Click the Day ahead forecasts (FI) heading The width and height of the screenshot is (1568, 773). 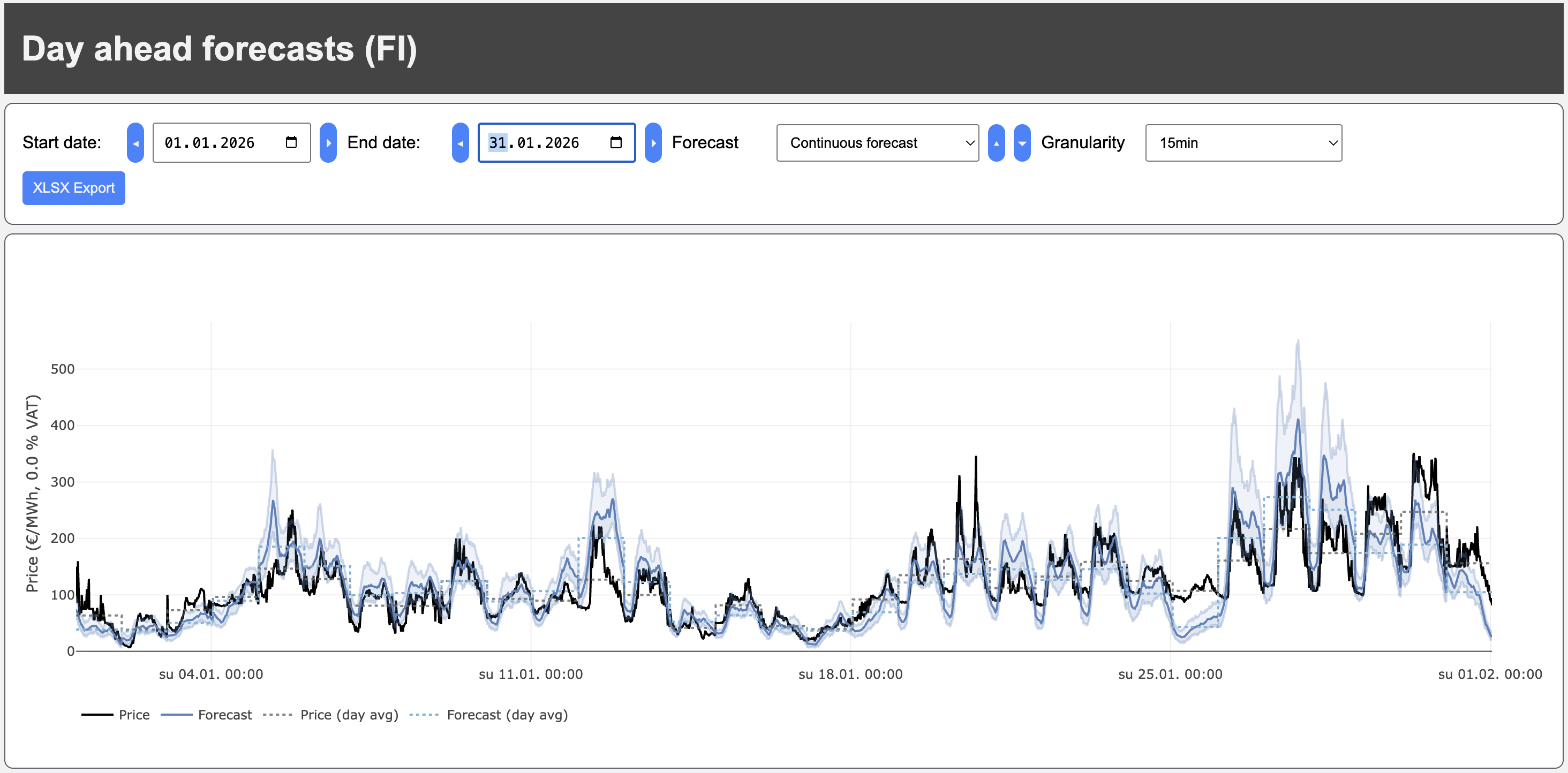219,49
